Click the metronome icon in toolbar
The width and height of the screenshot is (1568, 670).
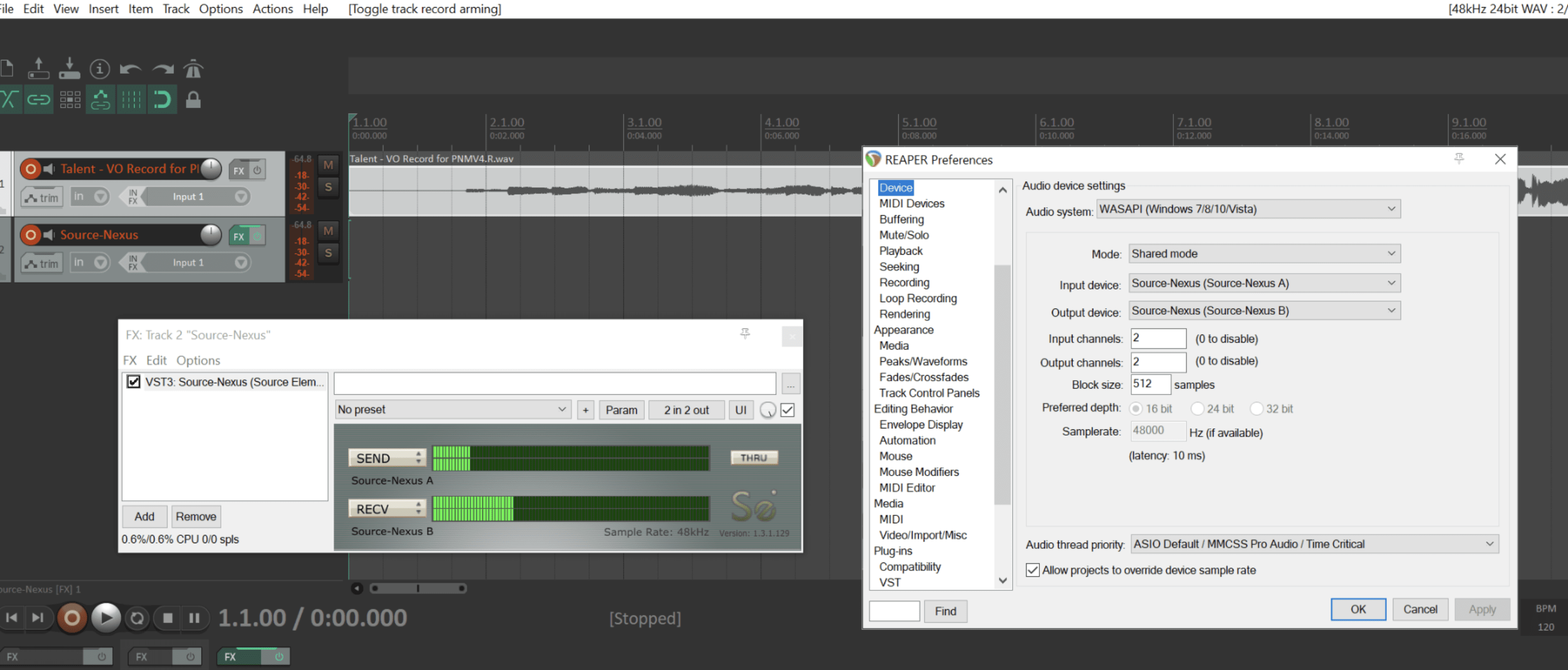click(x=193, y=69)
